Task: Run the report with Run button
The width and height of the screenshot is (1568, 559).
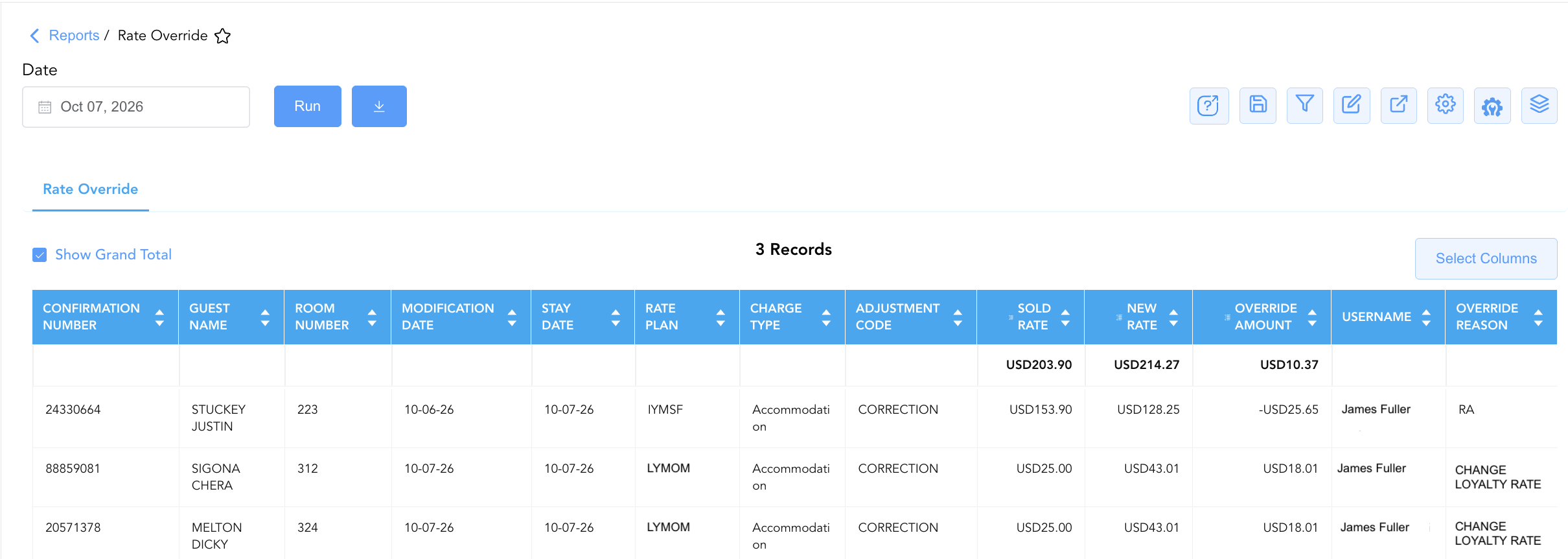Action: pyautogui.click(x=308, y=106)
